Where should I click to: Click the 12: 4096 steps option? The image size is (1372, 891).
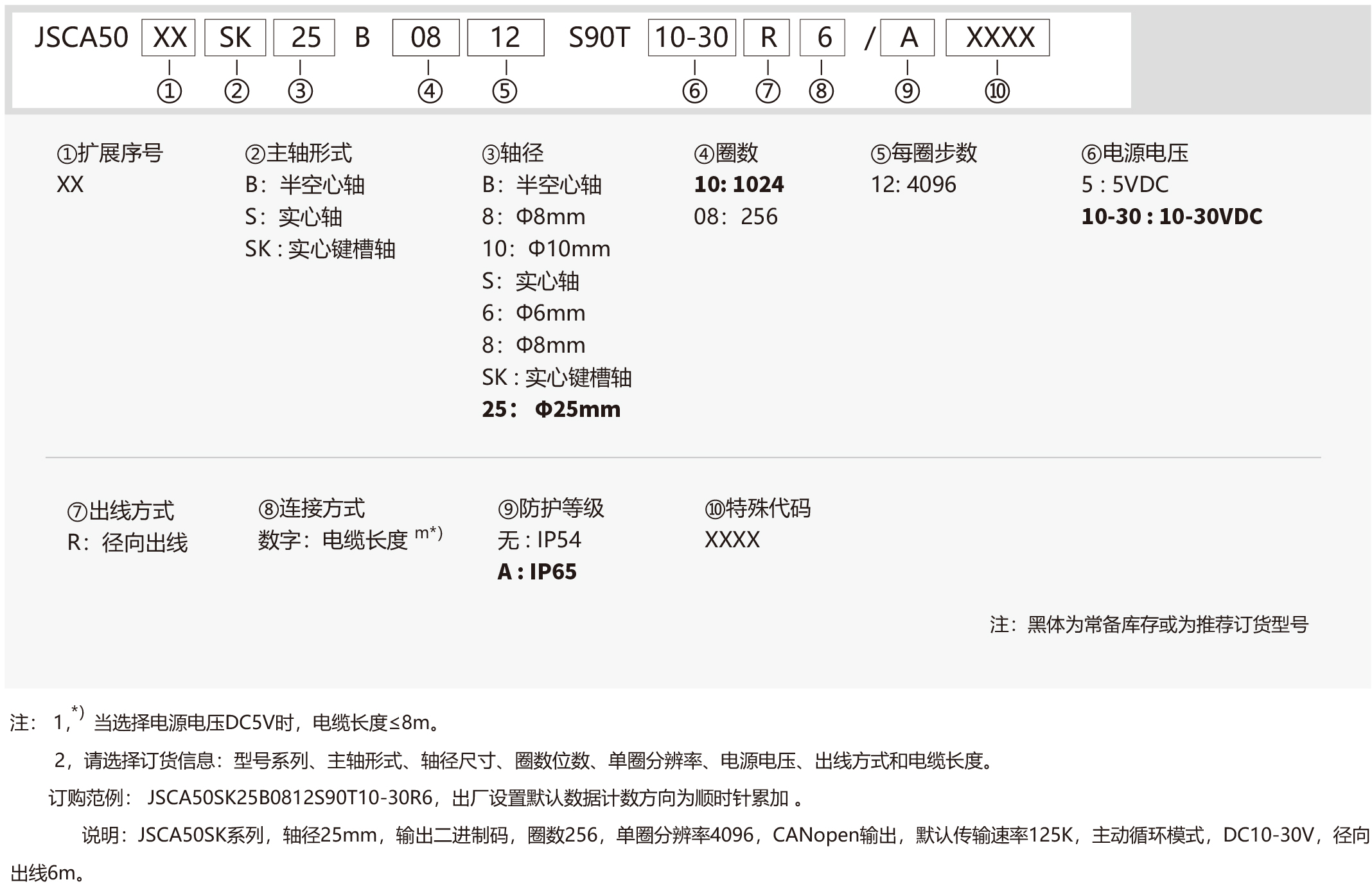(913, 185)
